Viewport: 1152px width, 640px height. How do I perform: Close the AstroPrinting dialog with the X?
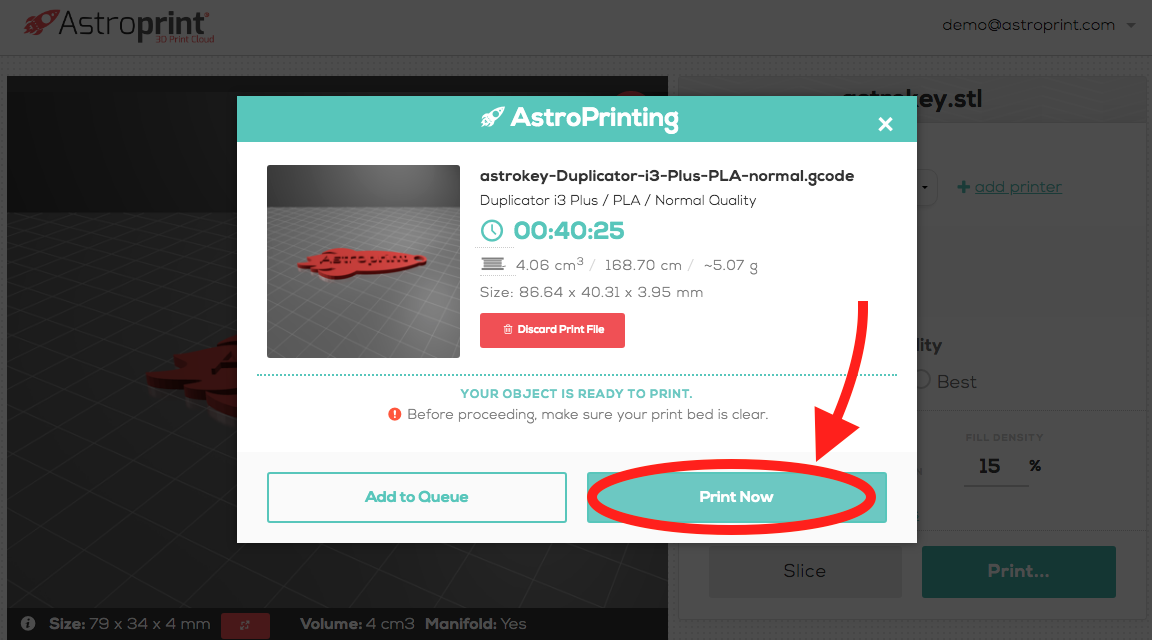pos(885,124)
